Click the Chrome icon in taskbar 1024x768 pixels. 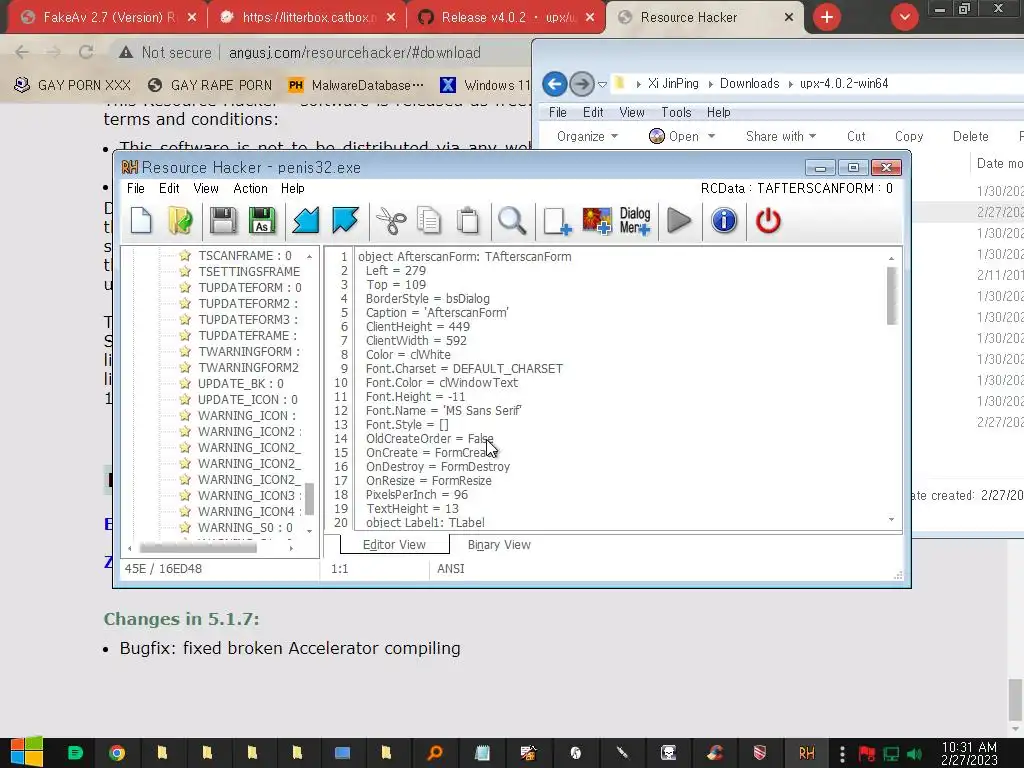pyautogui.click(x=117, y=753)
